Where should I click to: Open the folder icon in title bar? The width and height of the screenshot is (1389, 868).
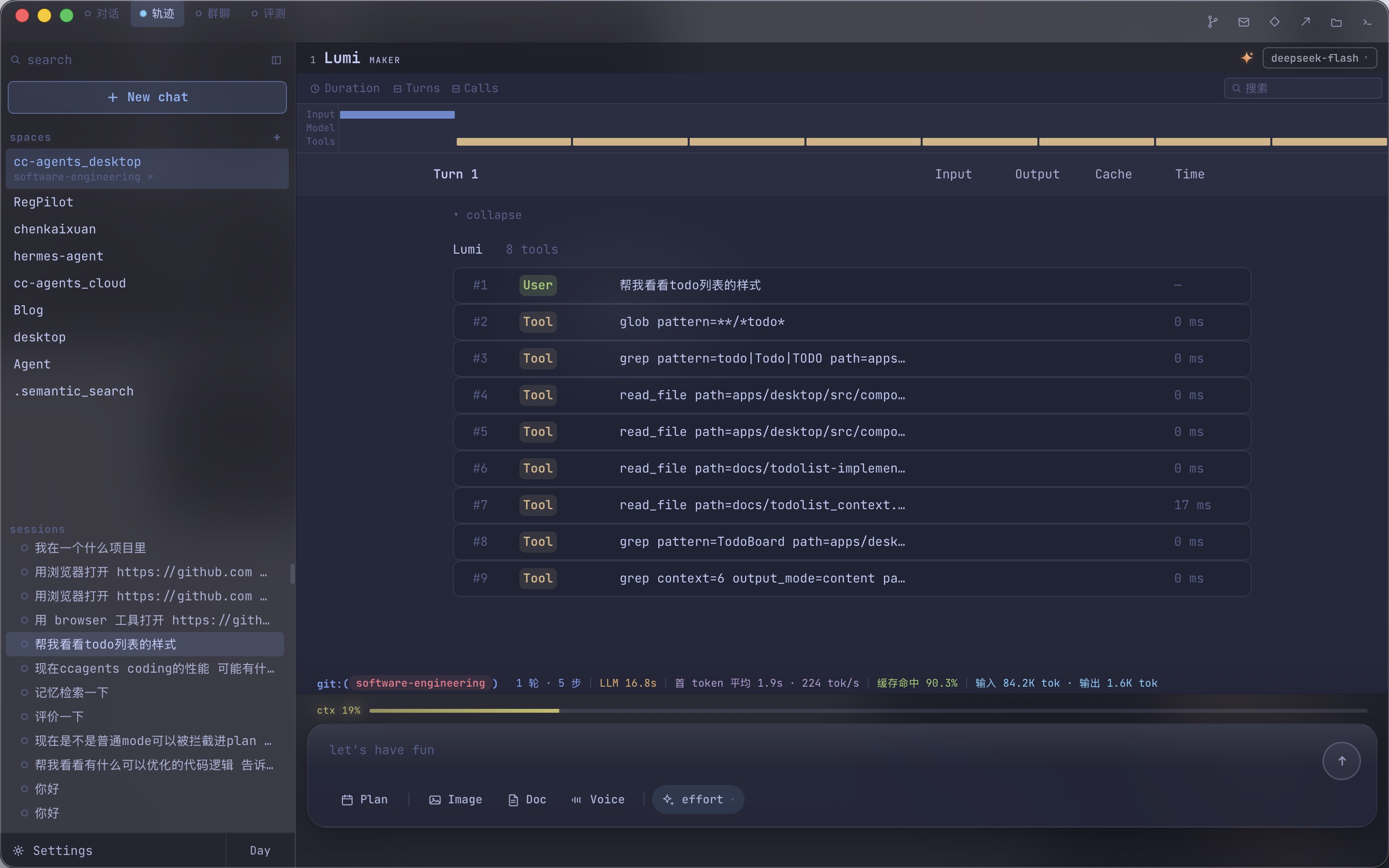pos(1336,22)
